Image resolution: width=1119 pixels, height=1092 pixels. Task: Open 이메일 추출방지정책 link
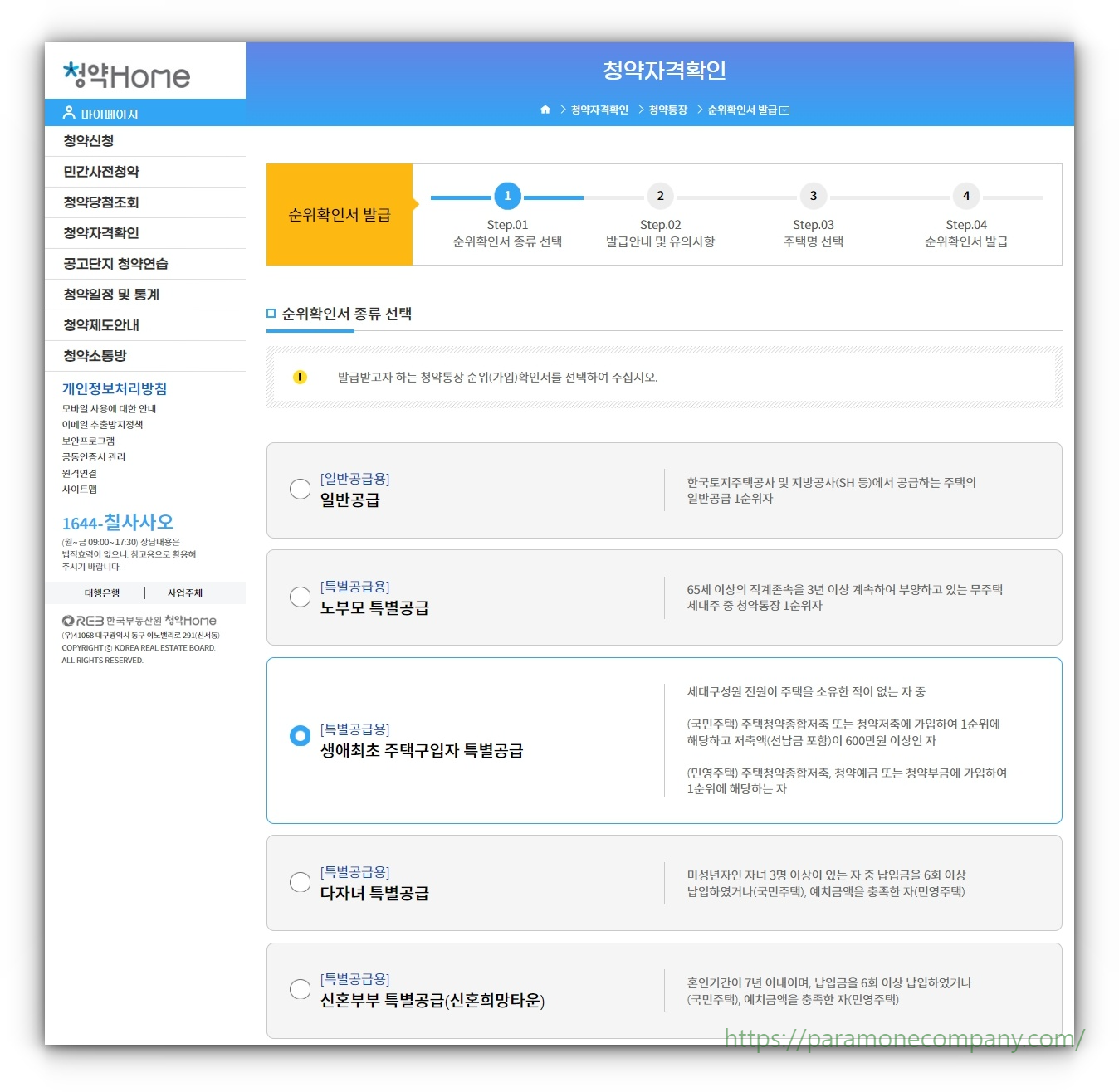(x=102, y=425)
